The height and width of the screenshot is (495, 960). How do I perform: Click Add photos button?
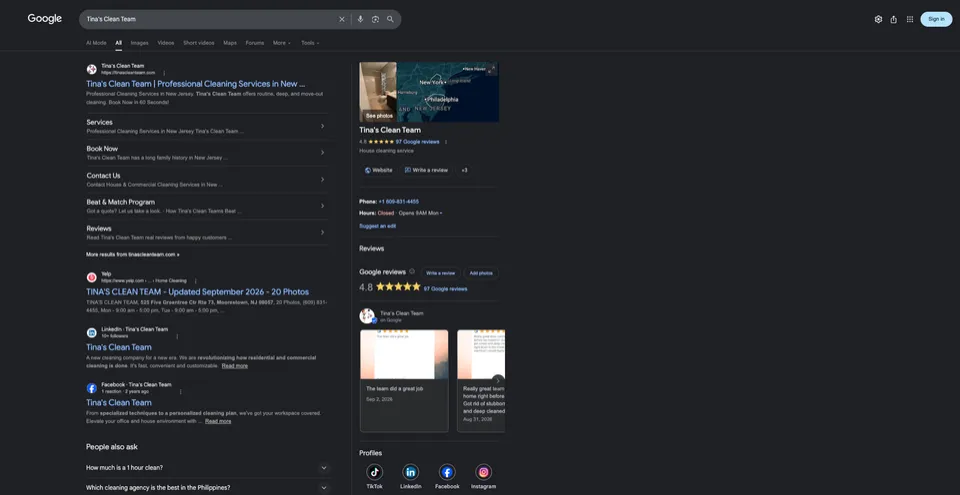tap(481, 273)
